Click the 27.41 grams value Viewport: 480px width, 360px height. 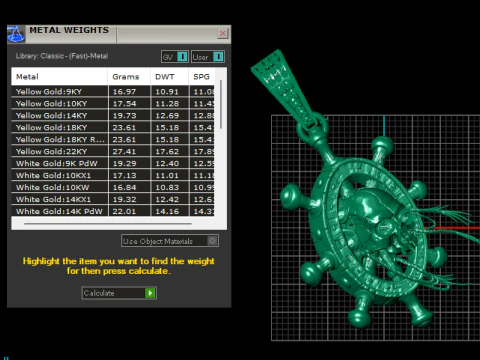pos(124,152)
